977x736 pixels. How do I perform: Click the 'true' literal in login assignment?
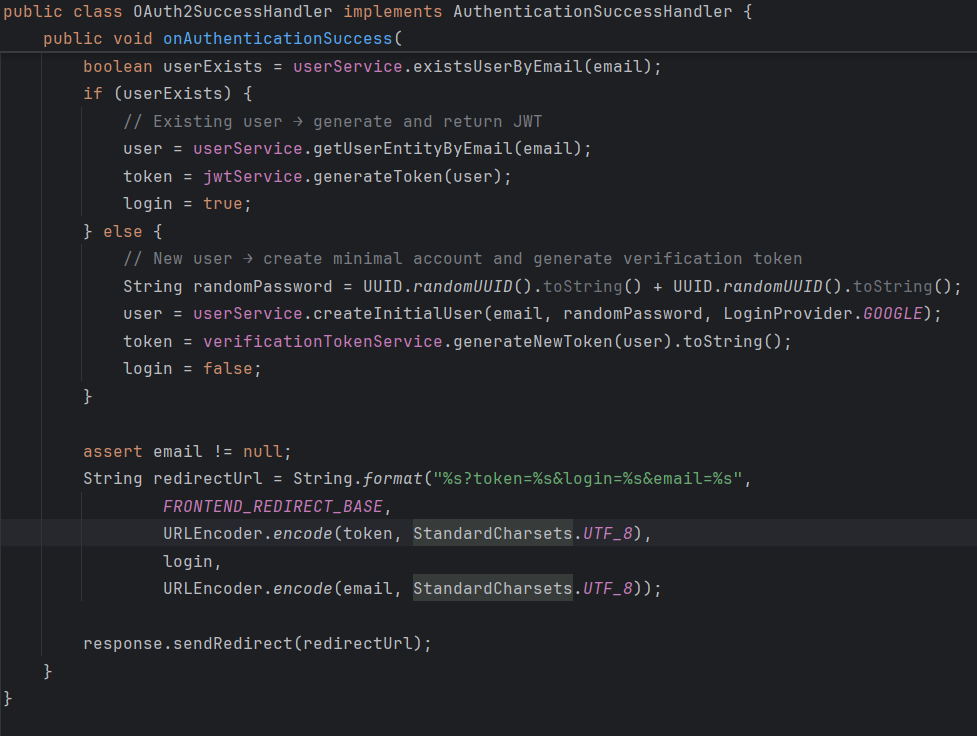(222, 203)
